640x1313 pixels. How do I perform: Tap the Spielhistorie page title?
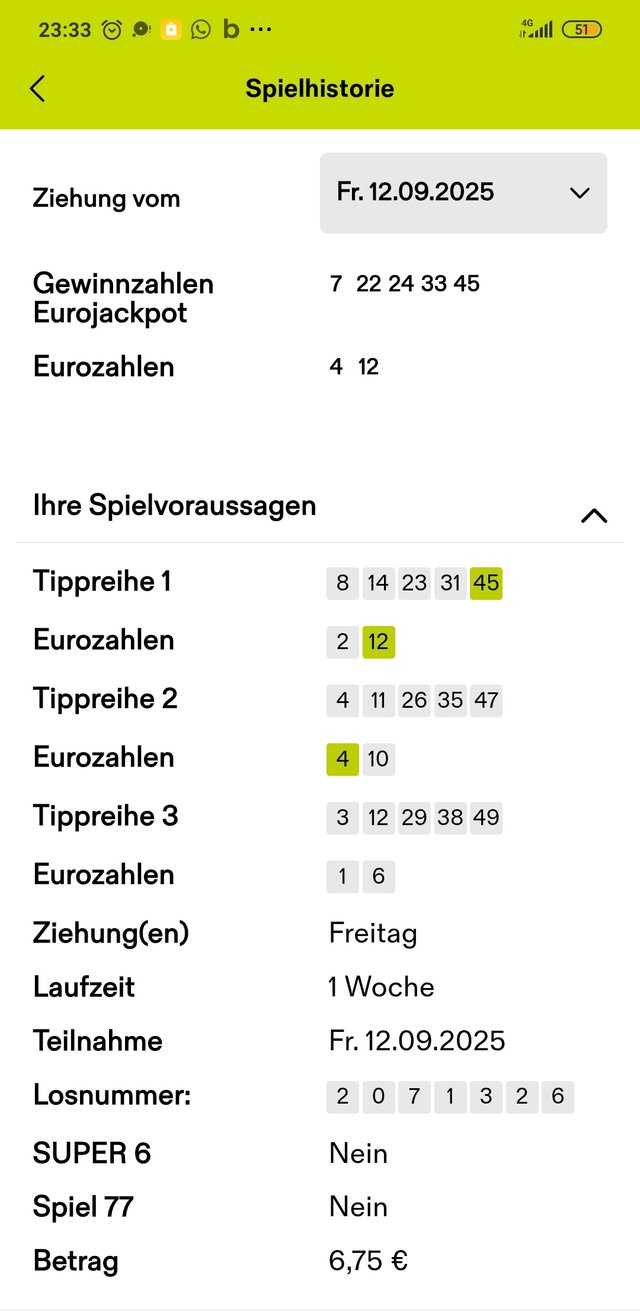(x=320, y=88)
